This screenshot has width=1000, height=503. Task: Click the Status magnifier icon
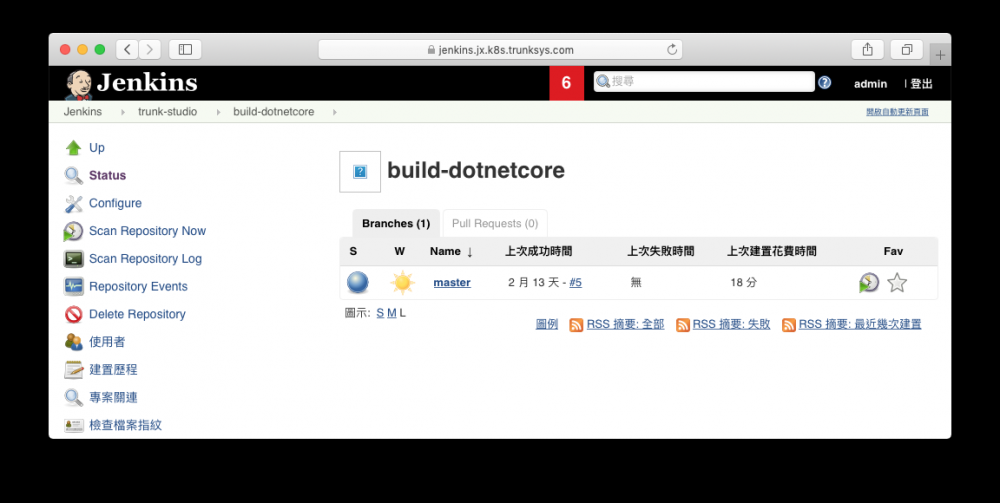point(73,175)
